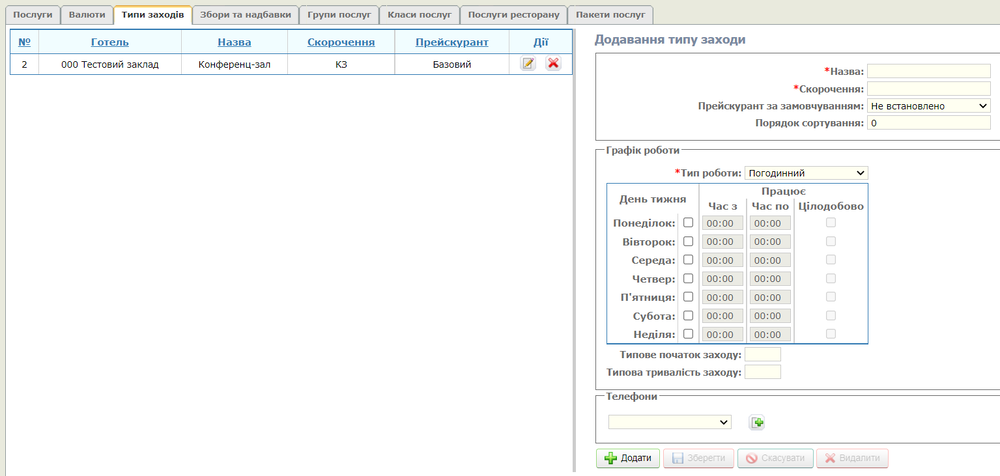Click the Порядок сортування field
Screen dimensions: 1000x476
click(x=928, y=123)
